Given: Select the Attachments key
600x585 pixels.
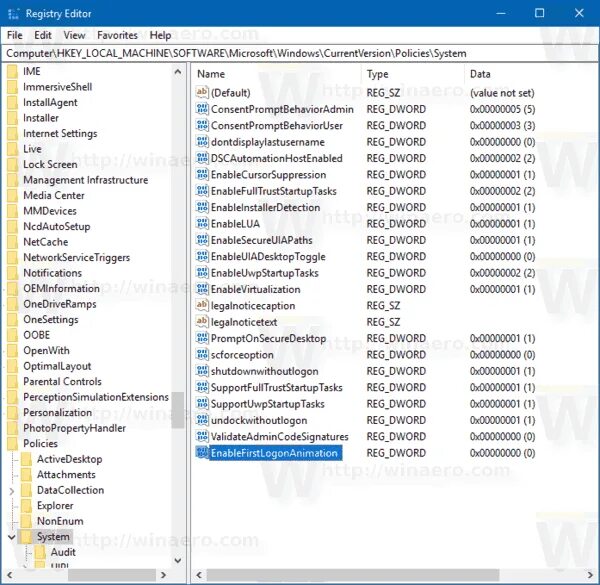Looking at the screenshot, I should coord(66,475).
